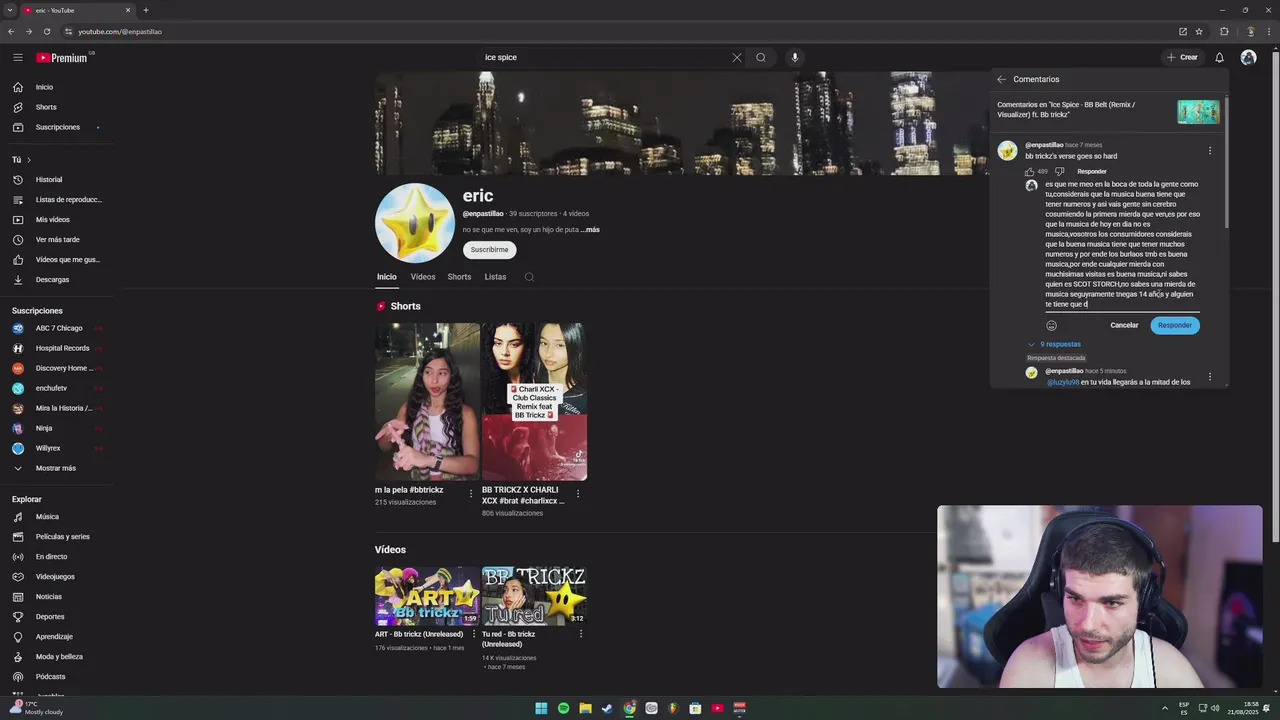Open Suscripciones in the left sidebar
The height and width of the screenshot is (720, 1280).
(x=57, y=127)
